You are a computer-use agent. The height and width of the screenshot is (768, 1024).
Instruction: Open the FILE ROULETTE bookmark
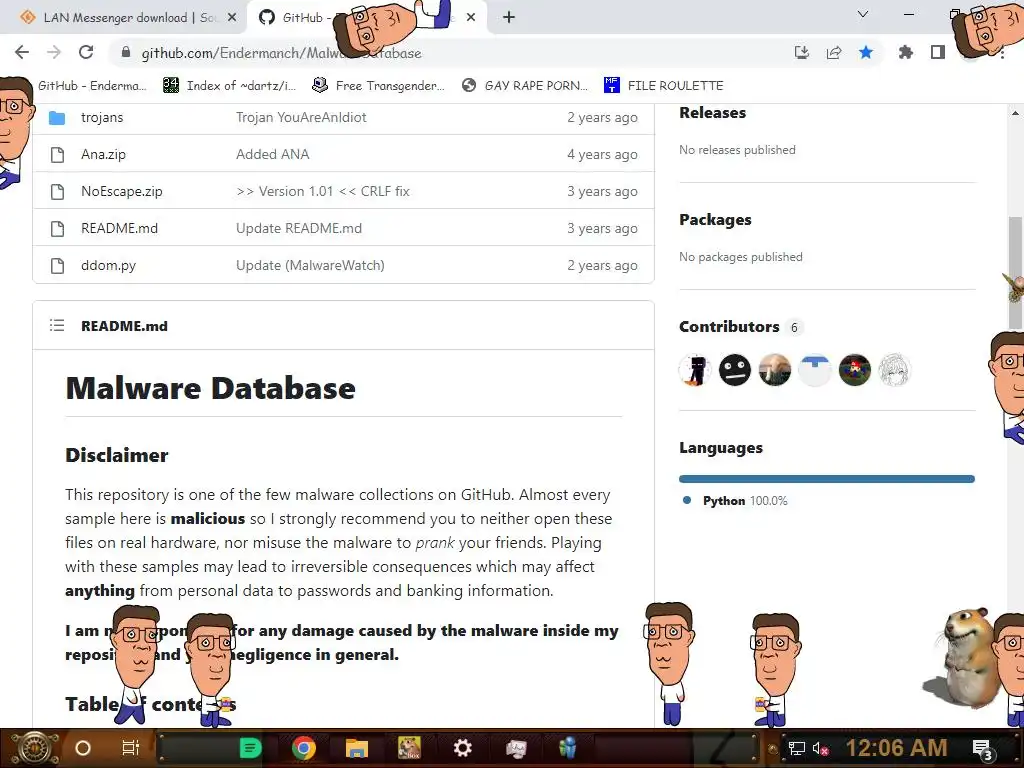pos(664,86)
